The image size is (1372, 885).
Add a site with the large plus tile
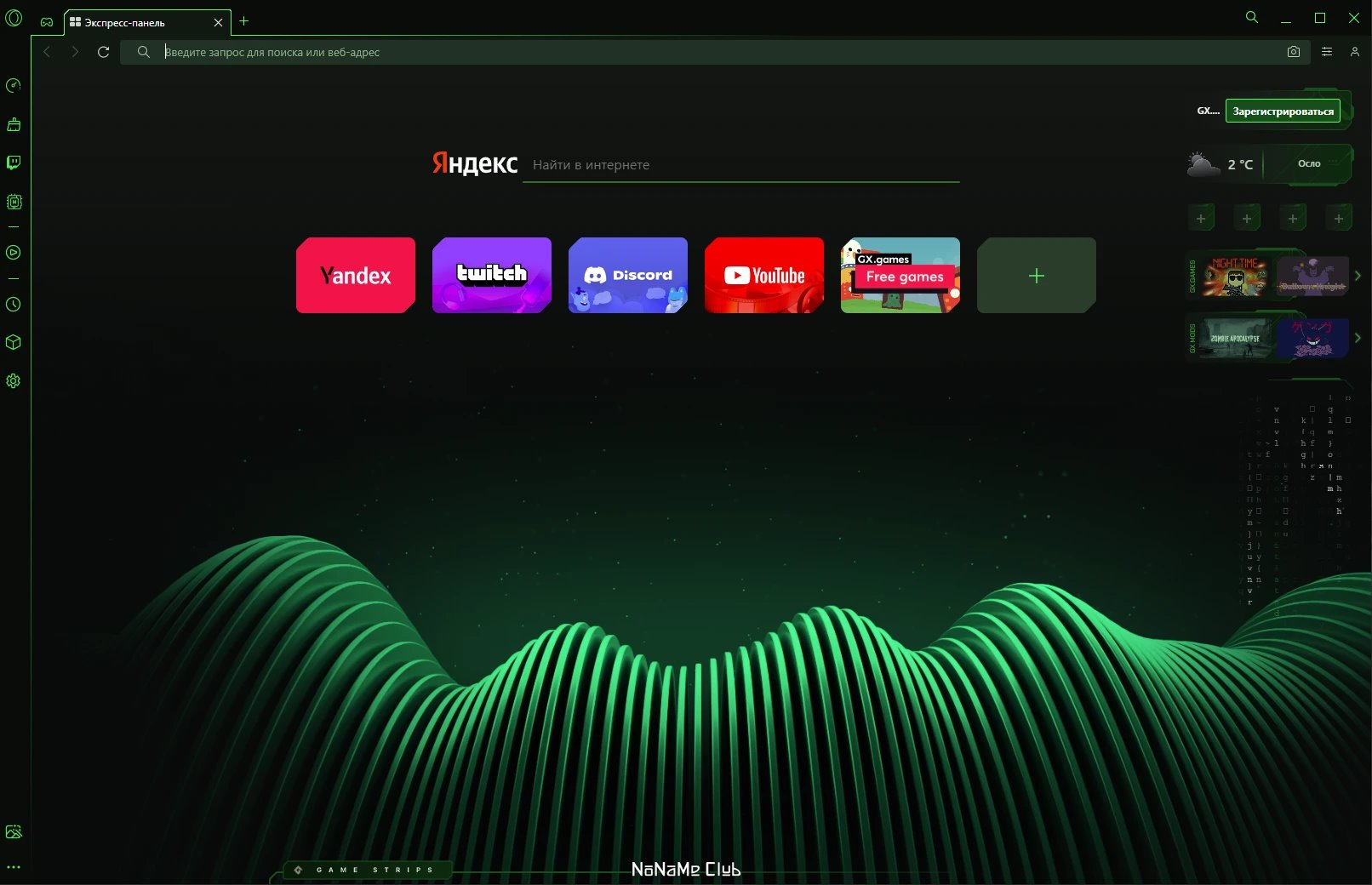point(1037,276)
